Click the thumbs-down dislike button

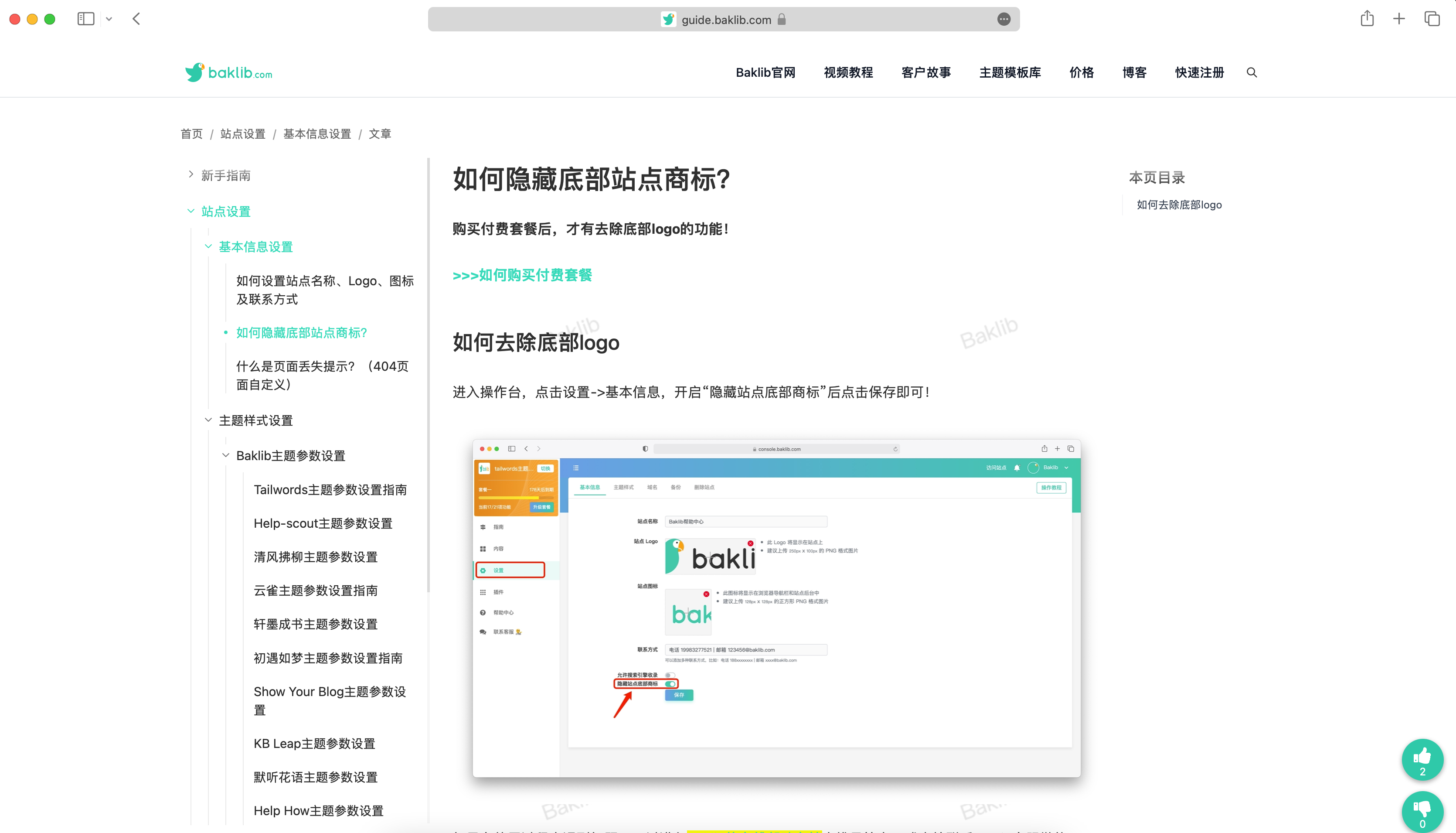pyautogui.click(x=1422, y=812)
